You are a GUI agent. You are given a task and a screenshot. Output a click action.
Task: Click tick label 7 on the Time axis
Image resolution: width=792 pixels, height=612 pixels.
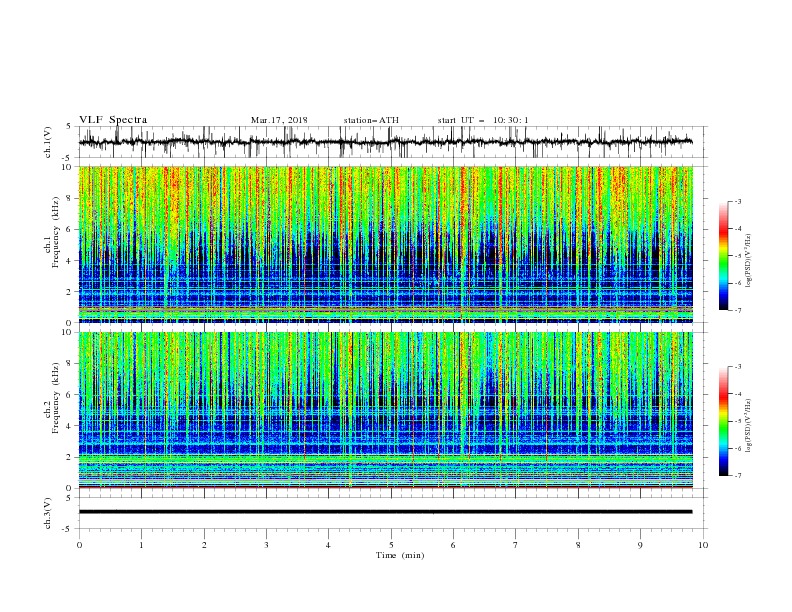516,545
